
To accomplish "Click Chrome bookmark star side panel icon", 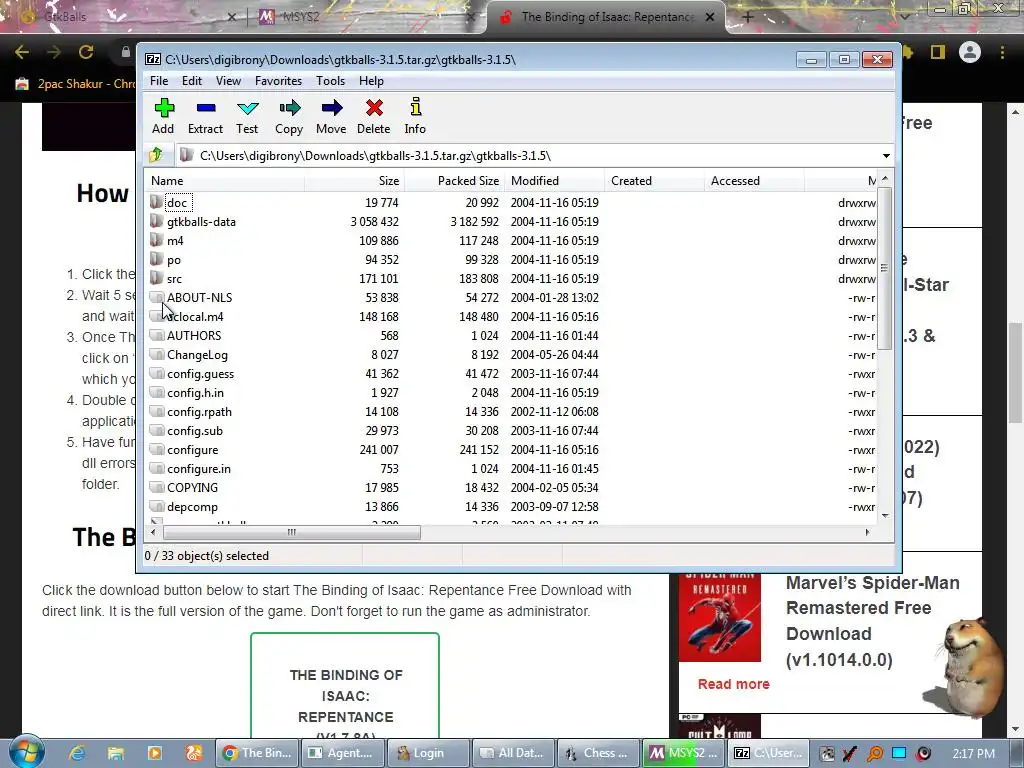I will pos(938,52).
